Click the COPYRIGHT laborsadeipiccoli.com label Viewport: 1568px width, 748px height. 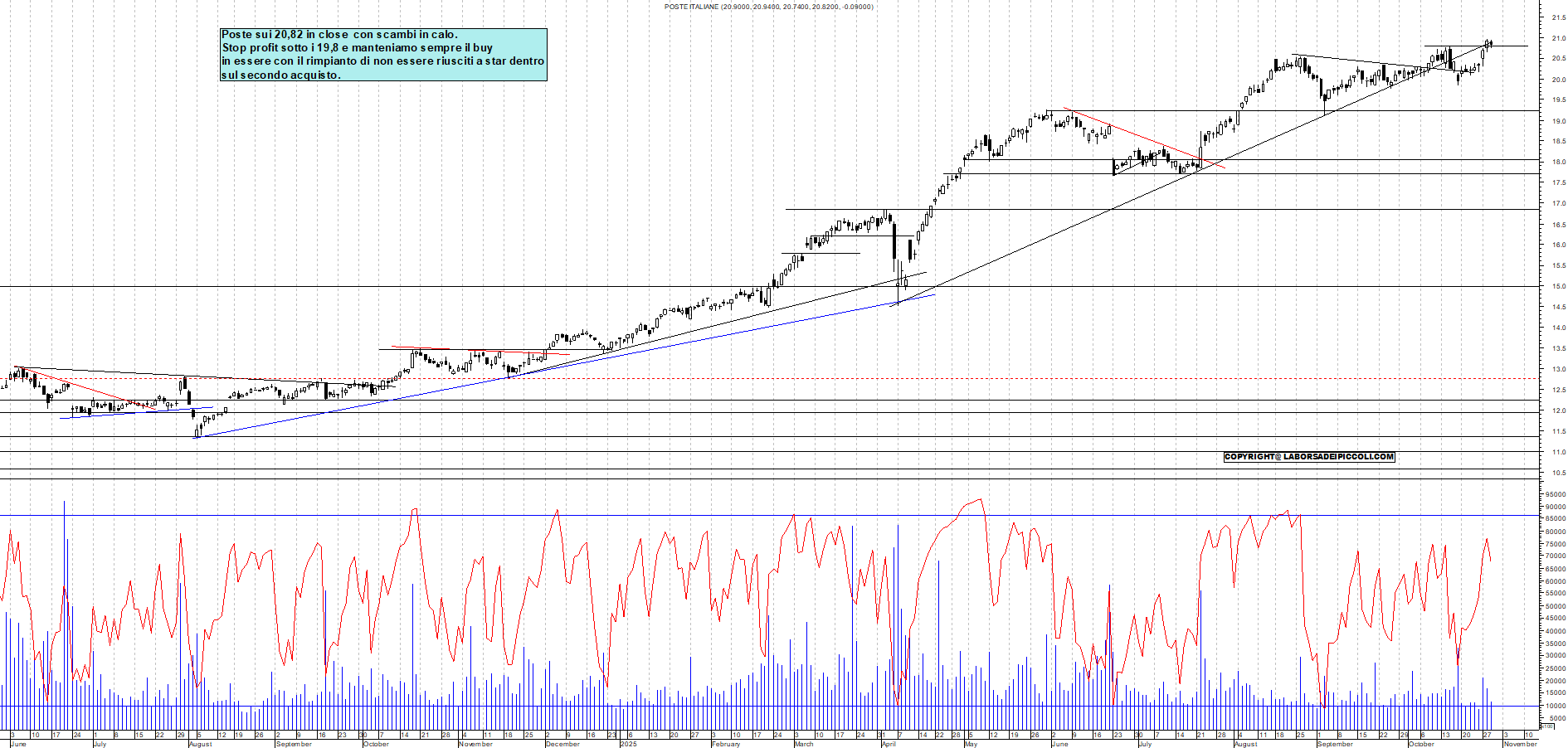(1308, 457)
